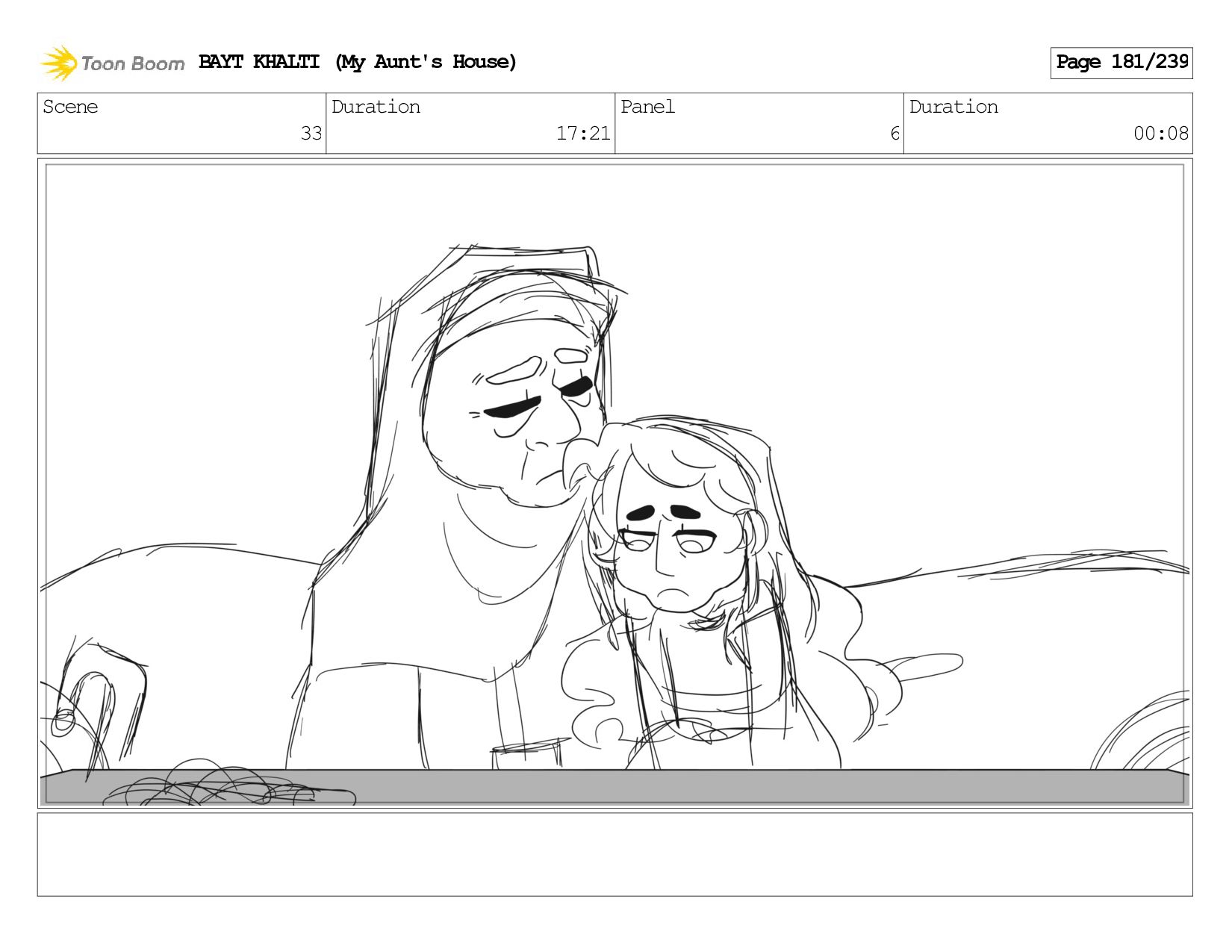Click the storyboard panel drawing
The height and width of the screenshot is (952, 1232).
tap(615, 483)
